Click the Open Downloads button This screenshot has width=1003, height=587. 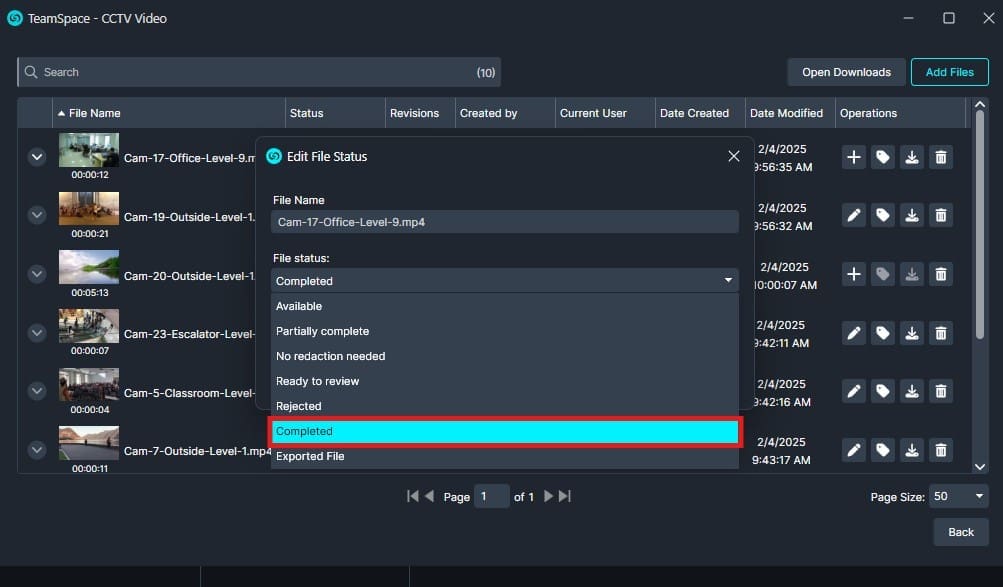(x=846, y=72)
